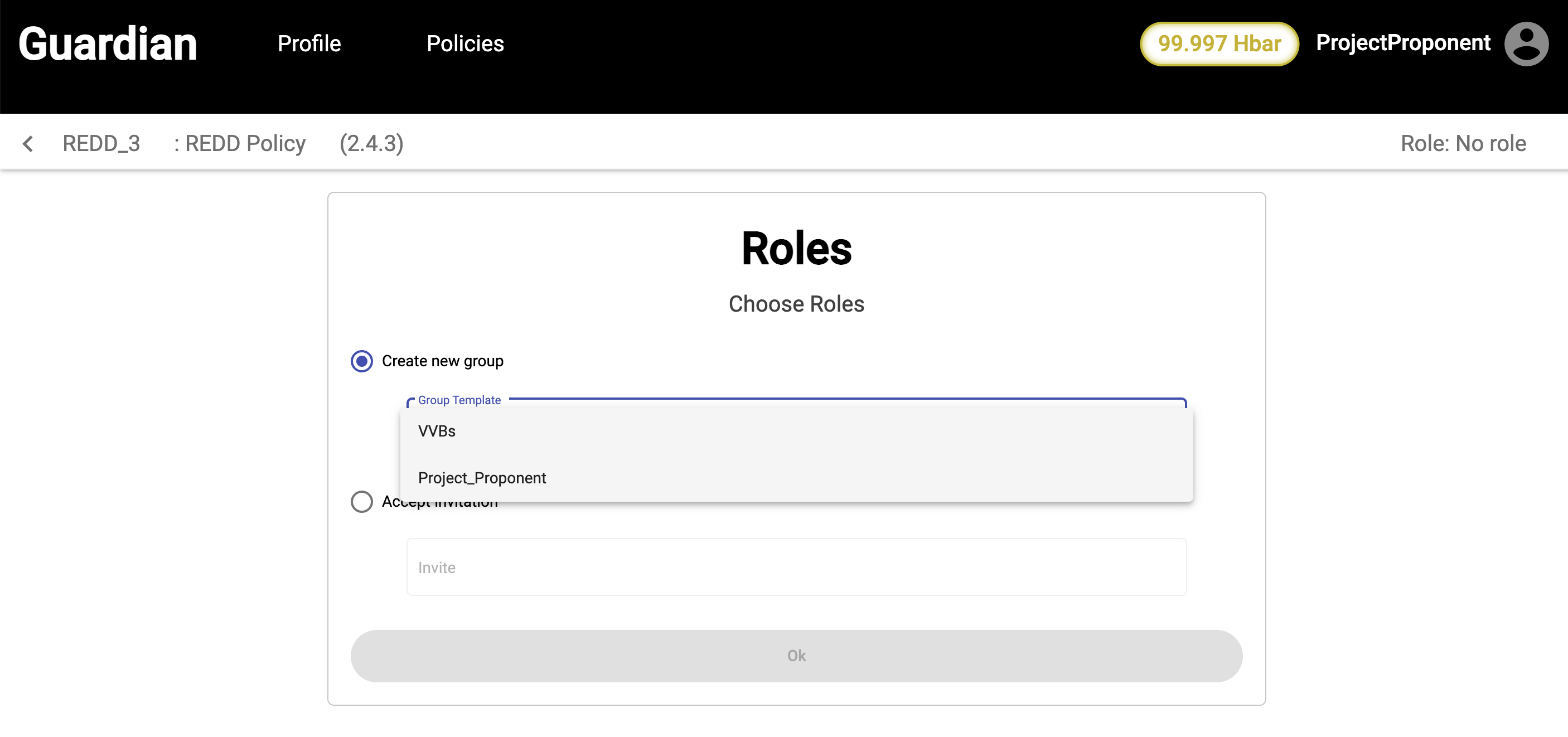Screen dimensions: 1568x737
Task: Open the Policies menu item
Action: (x=465, y=44)
